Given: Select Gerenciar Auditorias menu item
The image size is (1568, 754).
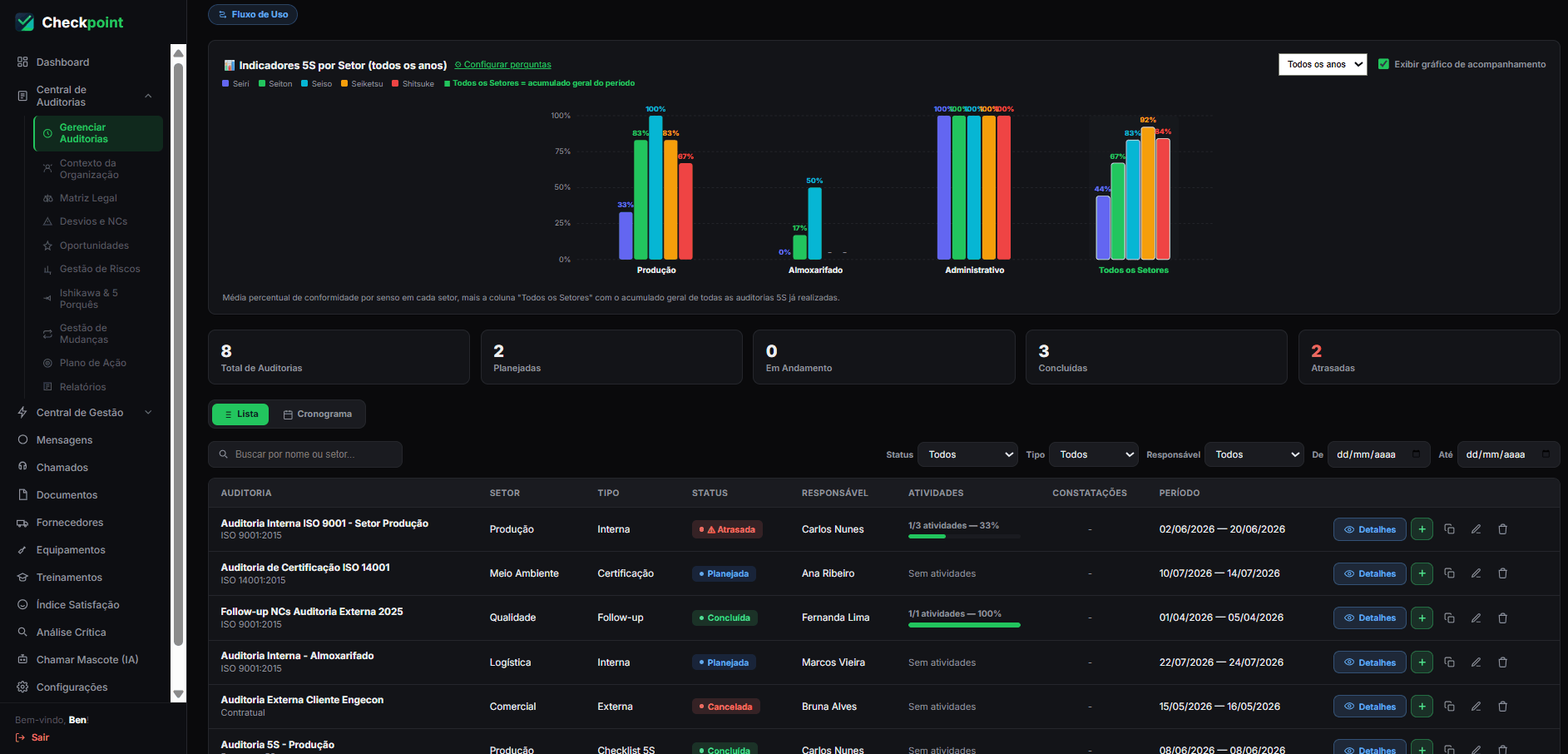Looking at the screenshot, I should 98,133.
